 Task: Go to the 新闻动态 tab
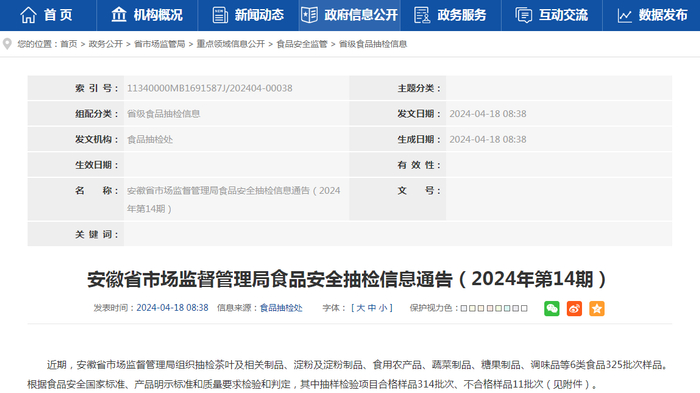(248, 15)
